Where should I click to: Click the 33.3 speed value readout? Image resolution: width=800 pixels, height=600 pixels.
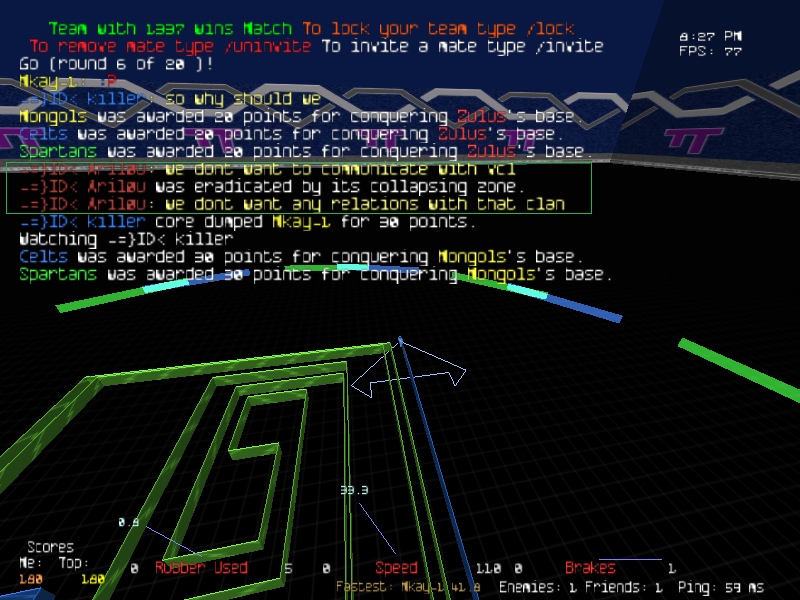354,491
